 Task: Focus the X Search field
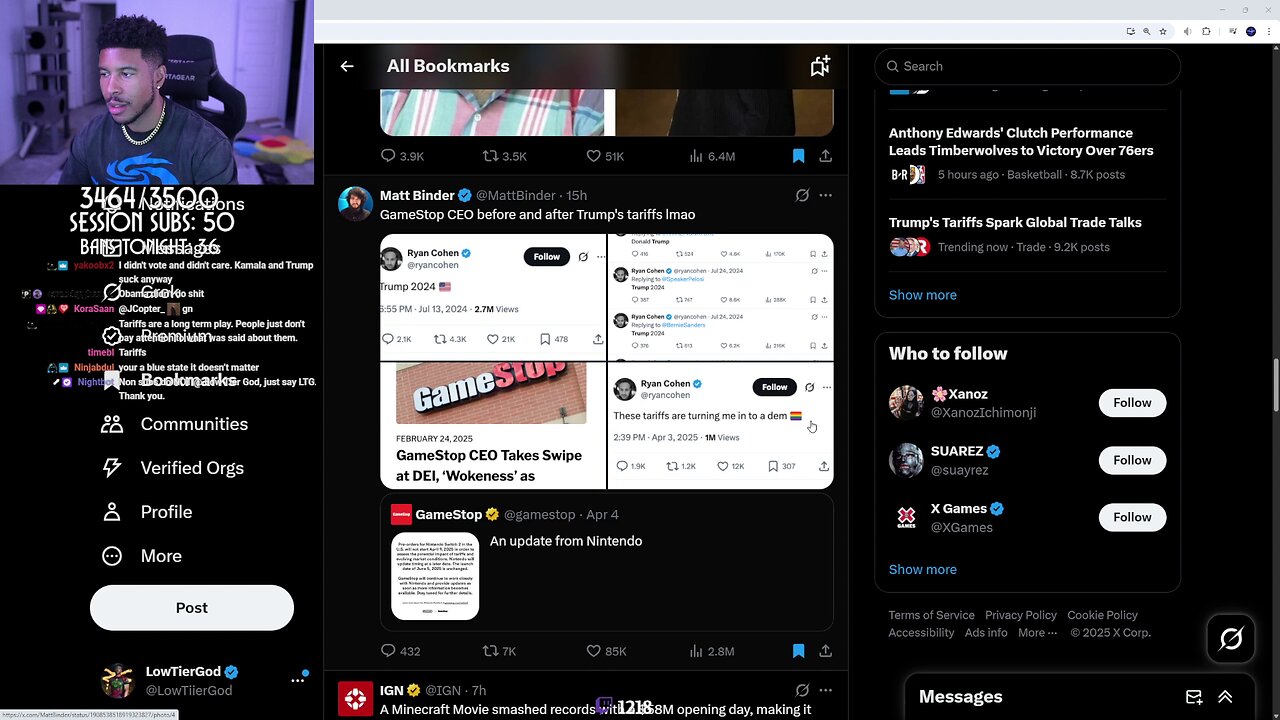[1028, 66]
